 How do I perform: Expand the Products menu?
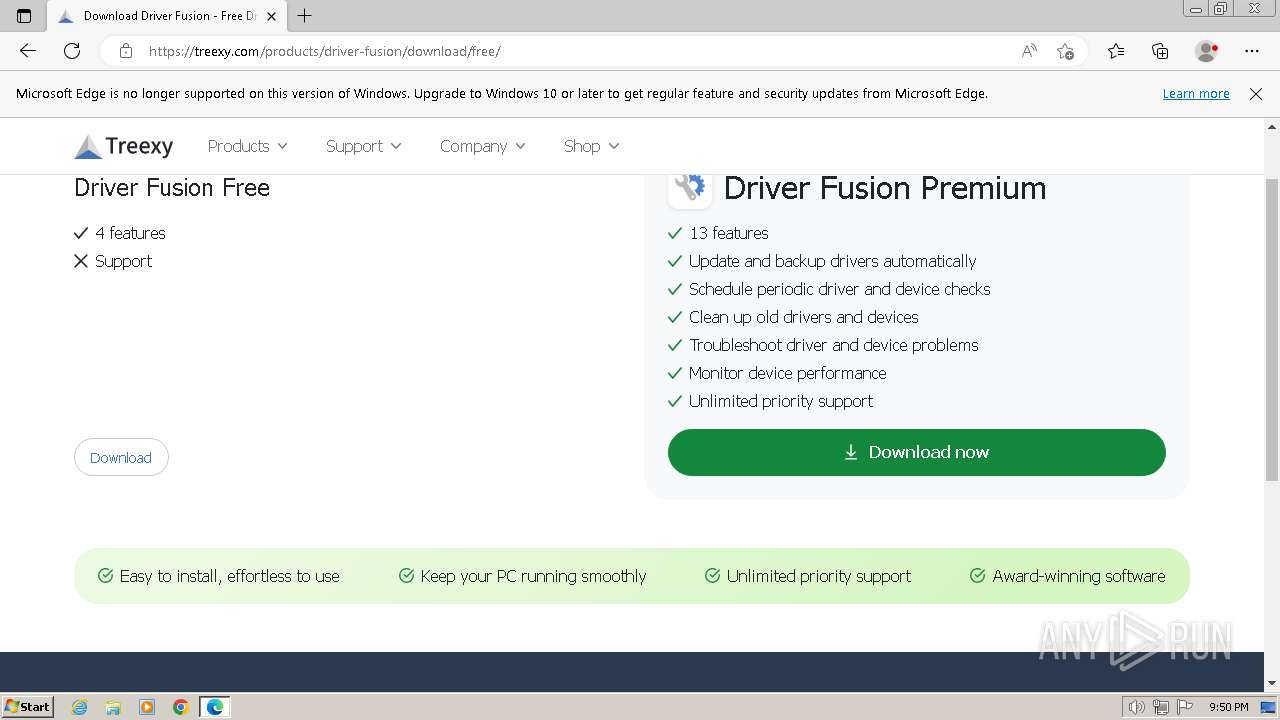point(247,146)
